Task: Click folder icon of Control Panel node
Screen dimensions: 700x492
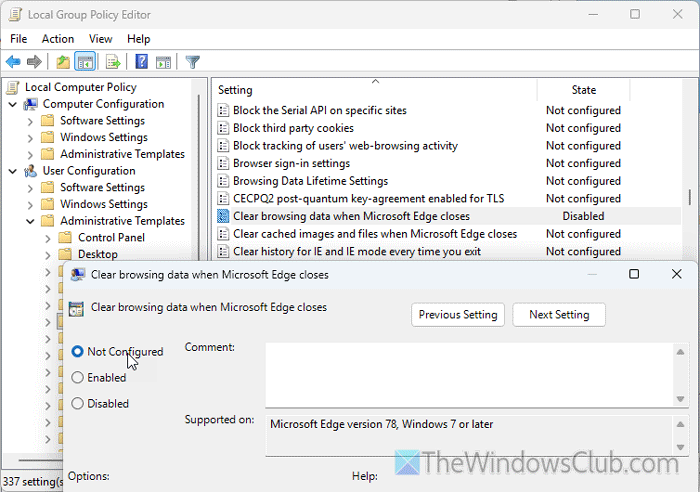Action: tap(65, 237)
